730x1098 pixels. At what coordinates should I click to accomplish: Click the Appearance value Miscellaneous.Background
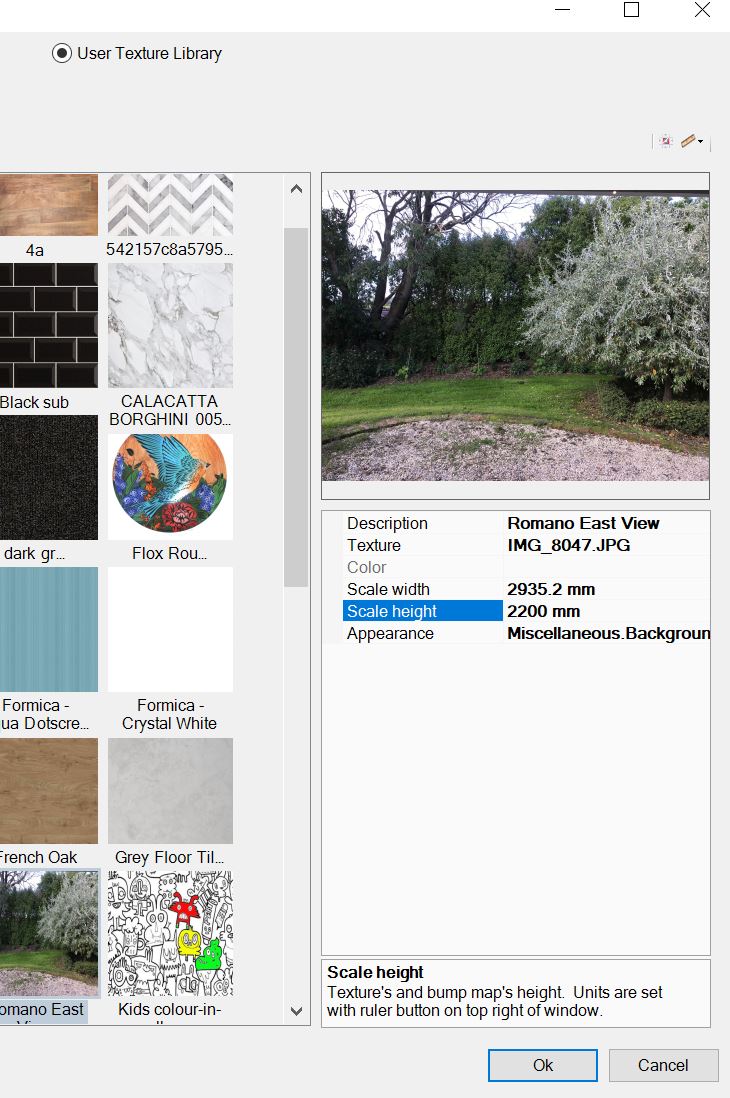(608, 633)
